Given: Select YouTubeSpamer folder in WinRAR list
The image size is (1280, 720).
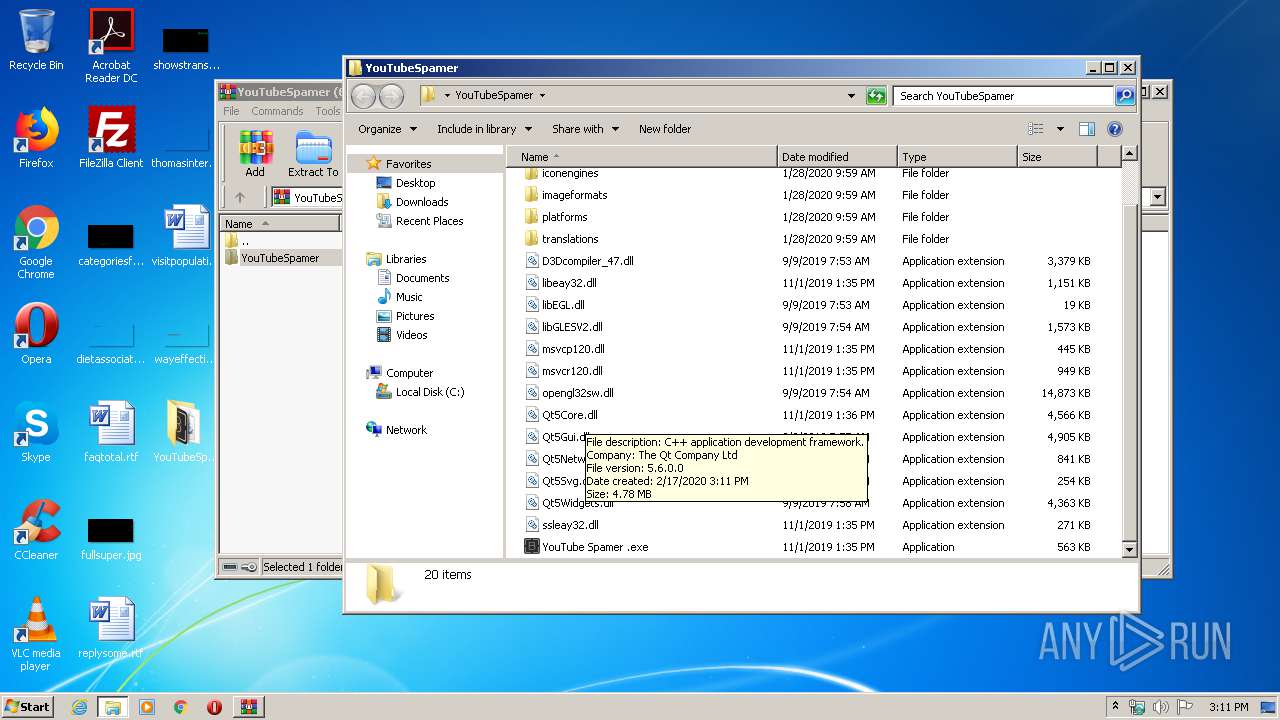Looking at the screenshot, I should [x=279, y=258].
